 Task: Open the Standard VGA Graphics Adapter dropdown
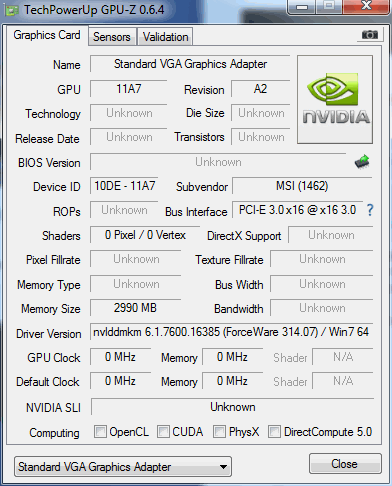(x=123, y=467)
